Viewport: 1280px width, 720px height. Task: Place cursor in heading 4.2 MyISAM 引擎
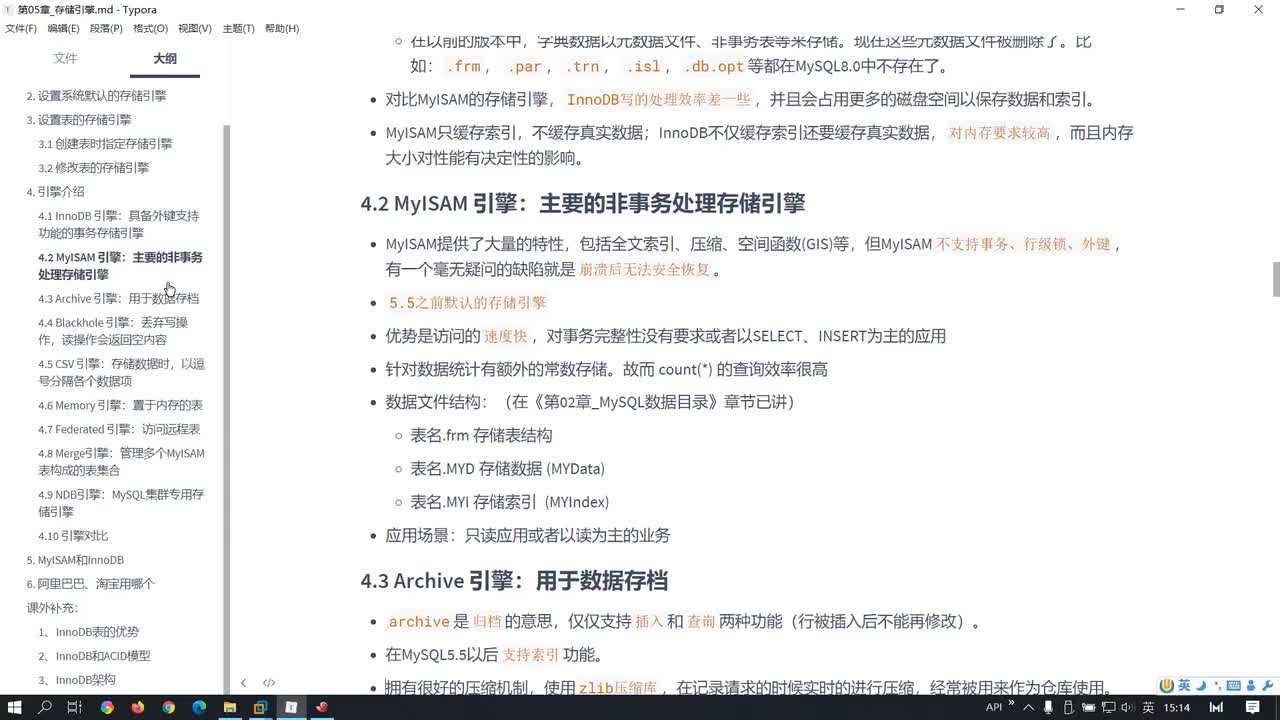[x=582, y=203]
